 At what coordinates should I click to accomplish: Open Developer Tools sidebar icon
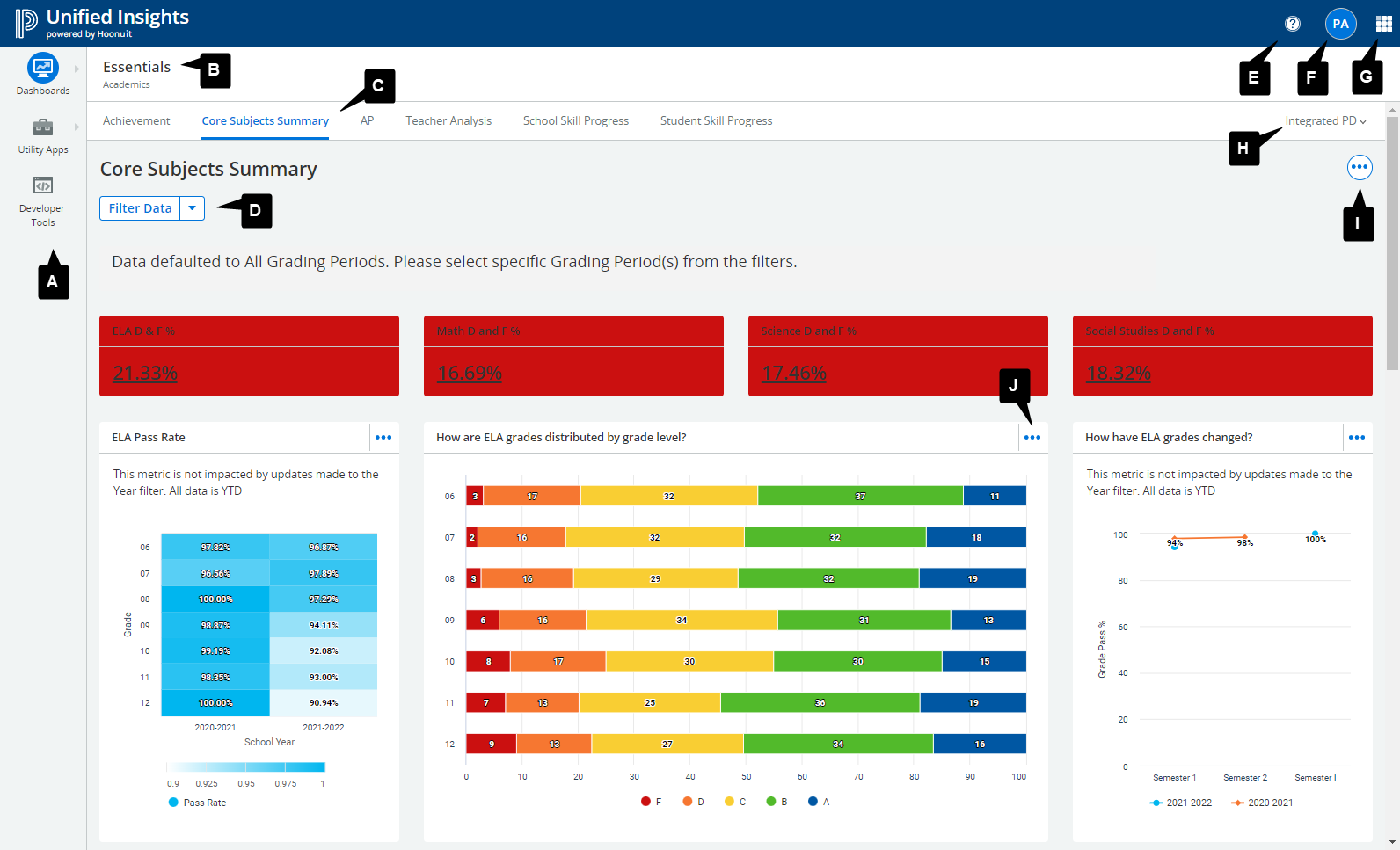[x=42, y=185]
